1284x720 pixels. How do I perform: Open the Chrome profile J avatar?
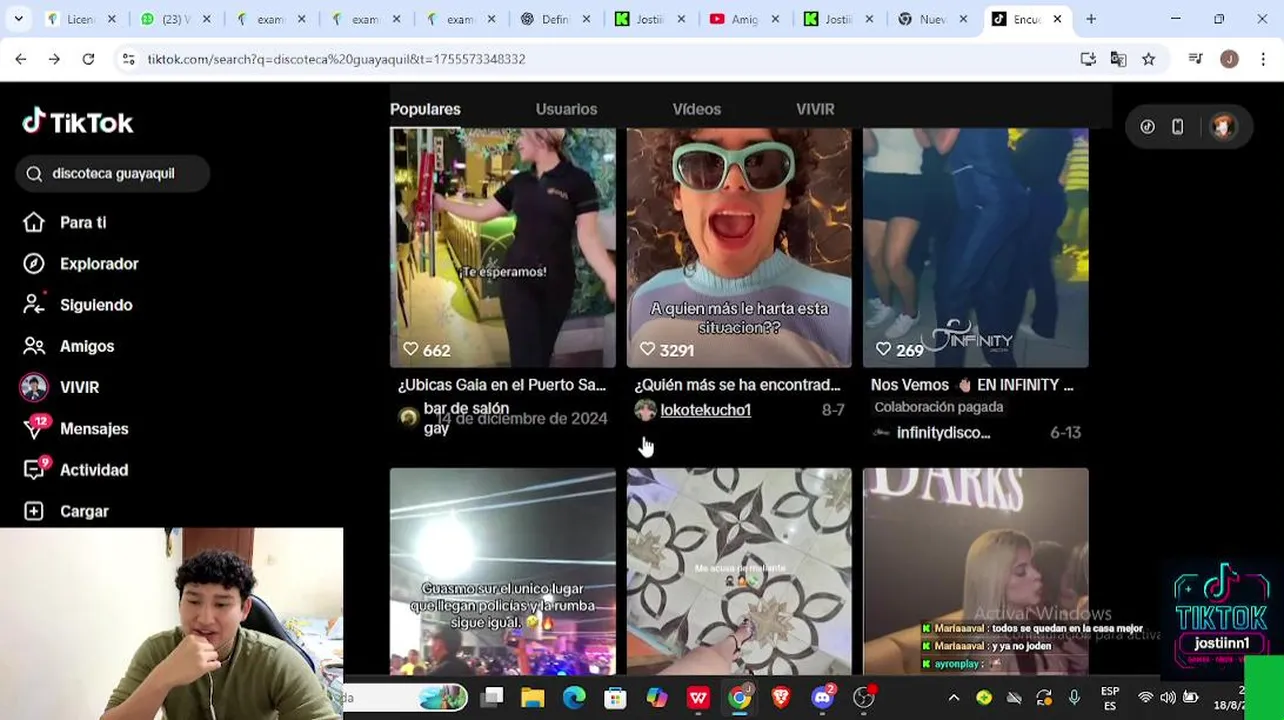(x=1229, y=59)
